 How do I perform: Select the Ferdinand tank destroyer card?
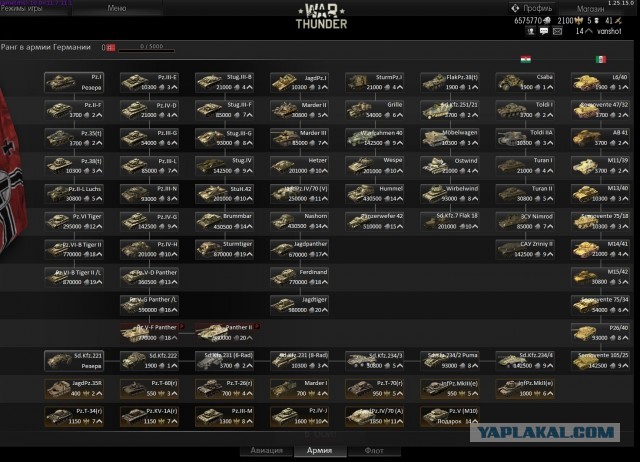[x=299, y=277]
